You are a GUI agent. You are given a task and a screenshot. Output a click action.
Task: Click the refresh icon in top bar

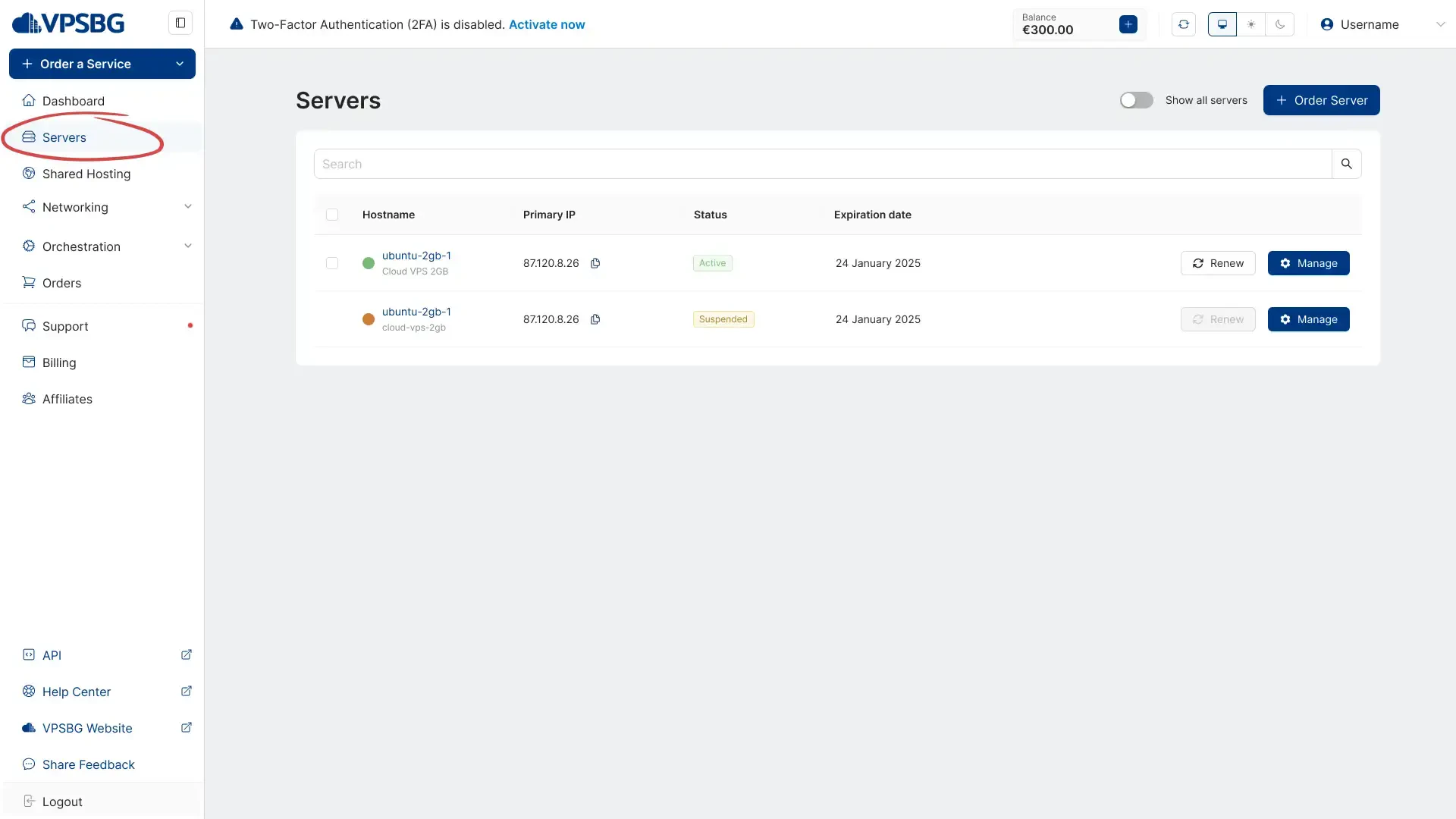click(x=1183, y=24)
